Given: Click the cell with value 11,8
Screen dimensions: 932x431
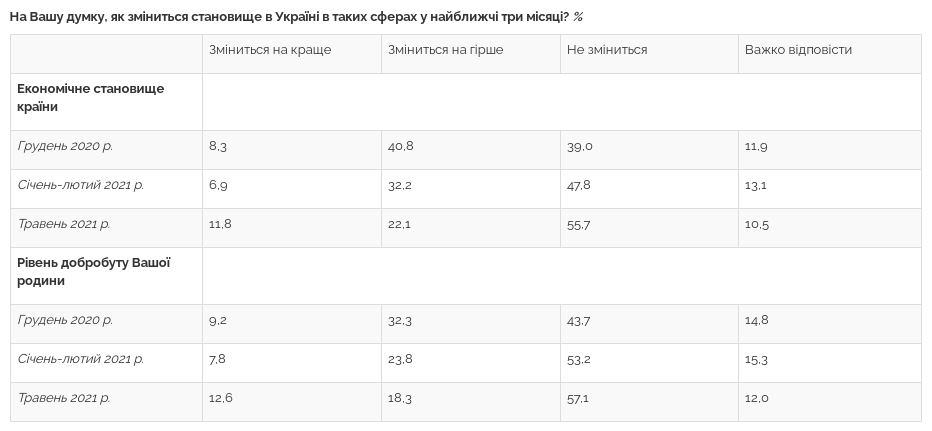Looking at the screenshot, I should (220, 224).
